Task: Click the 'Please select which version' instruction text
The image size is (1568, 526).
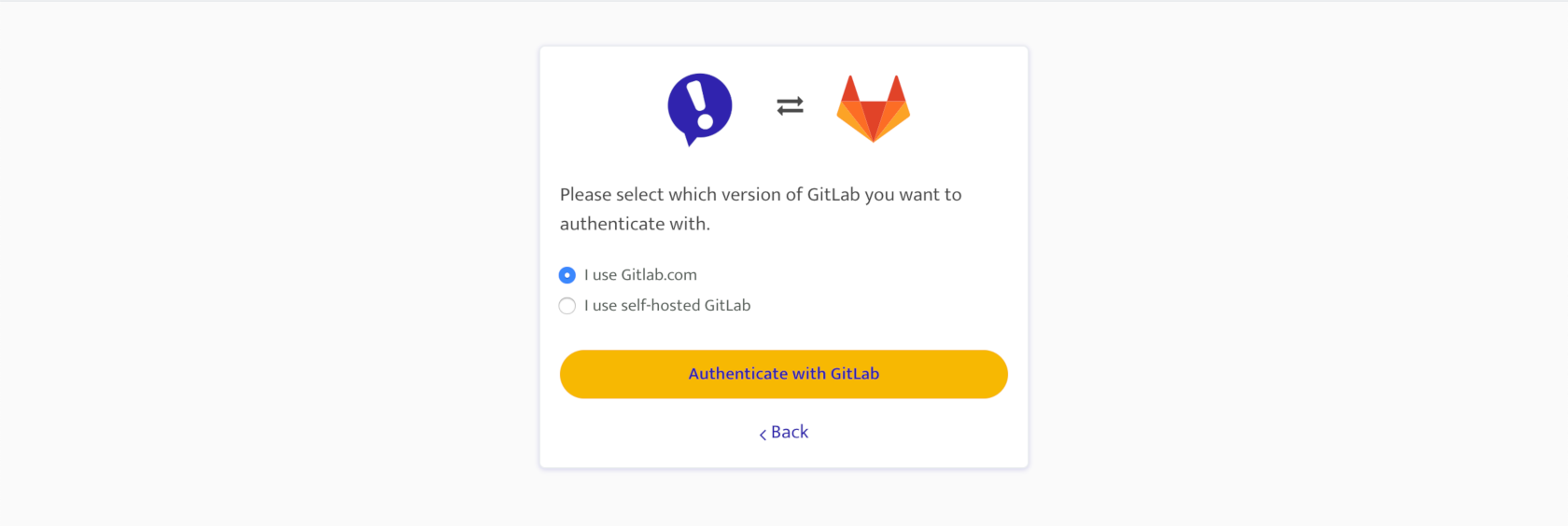Action: coord(761,209)
